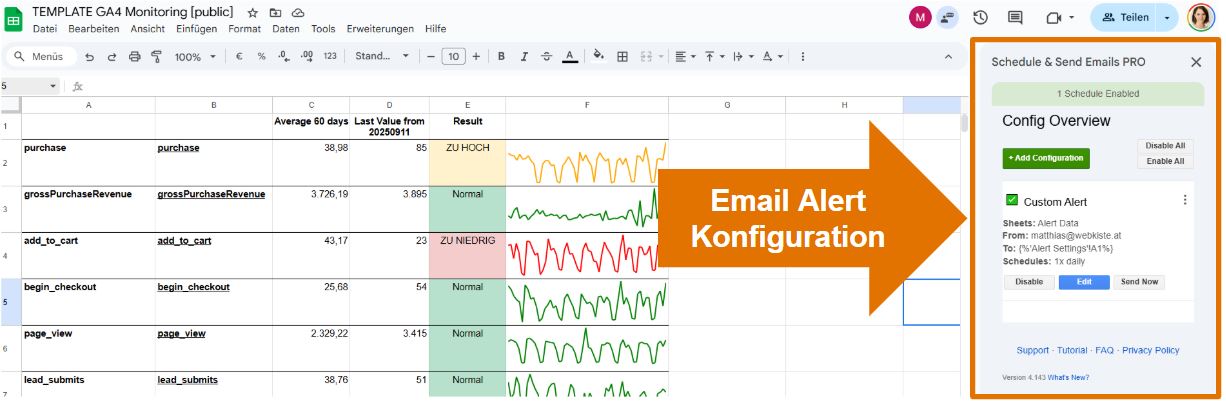Viewport: 1226px width, 404px height.
Task: Format cell as percent
Action: 262,57
